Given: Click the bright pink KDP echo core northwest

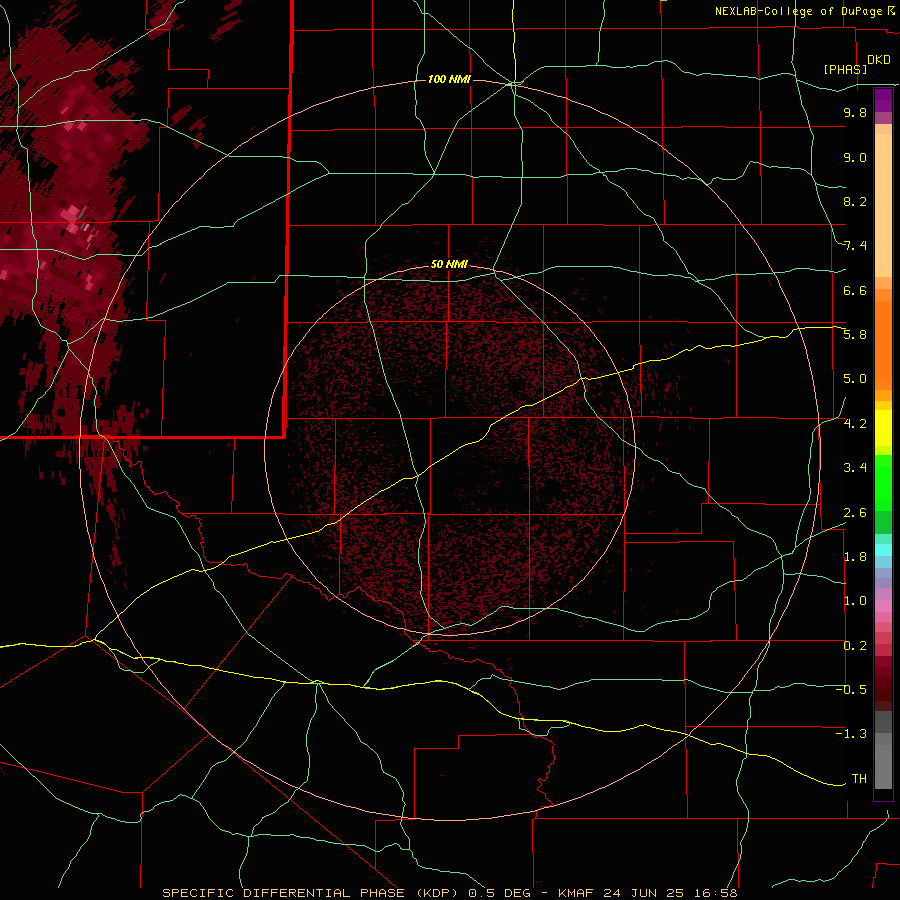Looking at the screenshot, I should click(71, 214).
